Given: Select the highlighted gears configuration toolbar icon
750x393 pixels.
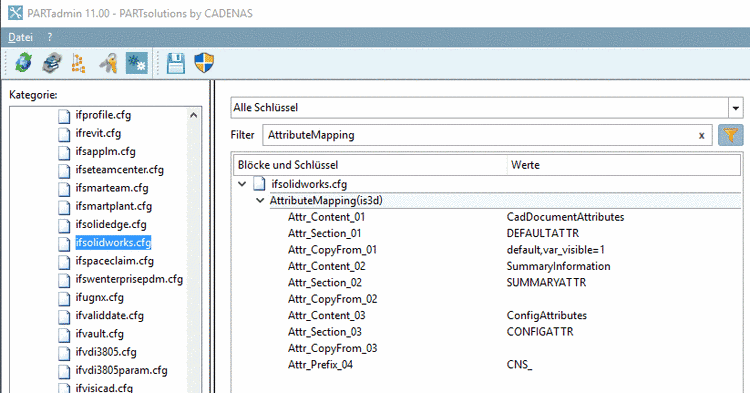Looking at the screenshot, I should 137,63.
